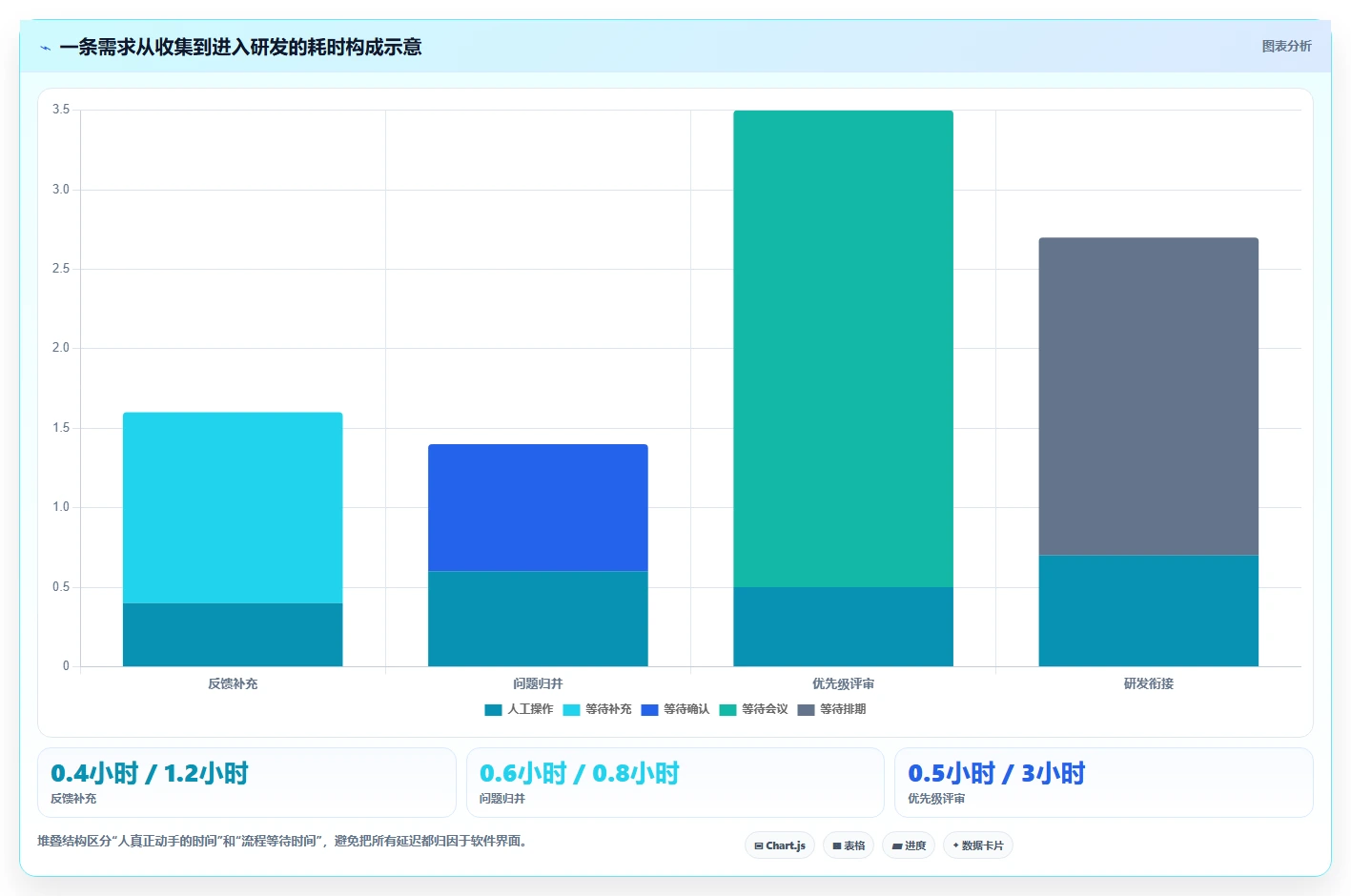Viewport: 1351px width, 896px height.
Task: Click the 人工操作 base segment of 优先级评审 bar
Action: (x=843, y=626)
